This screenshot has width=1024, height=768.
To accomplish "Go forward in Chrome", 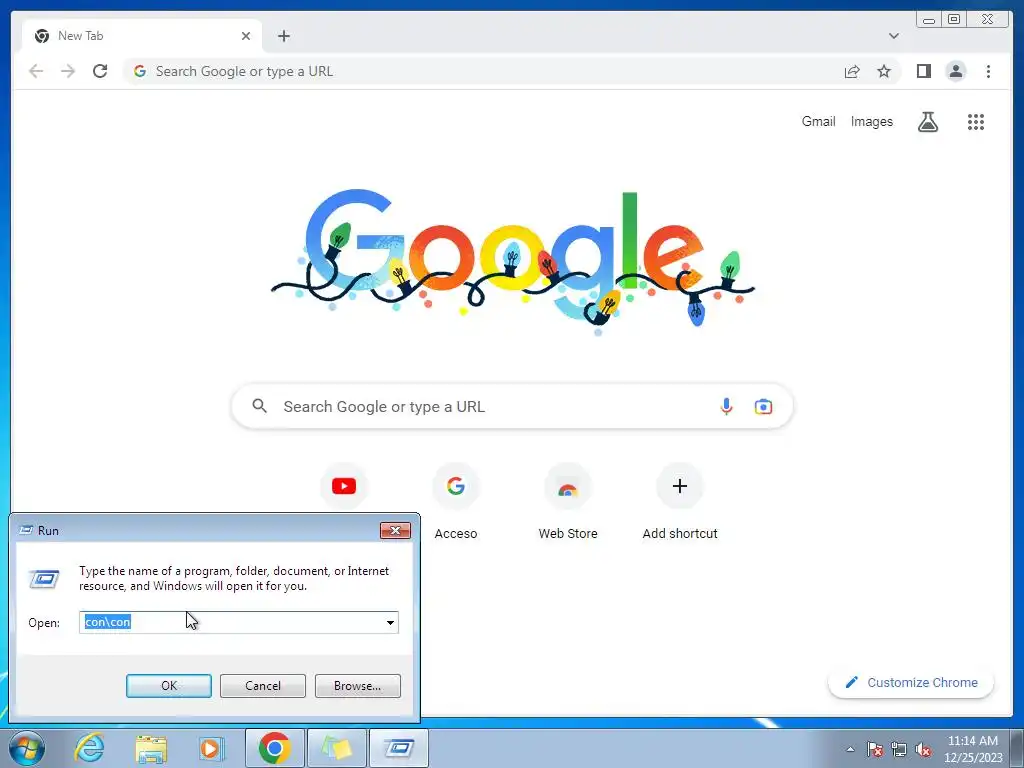I will pos(68,71).
